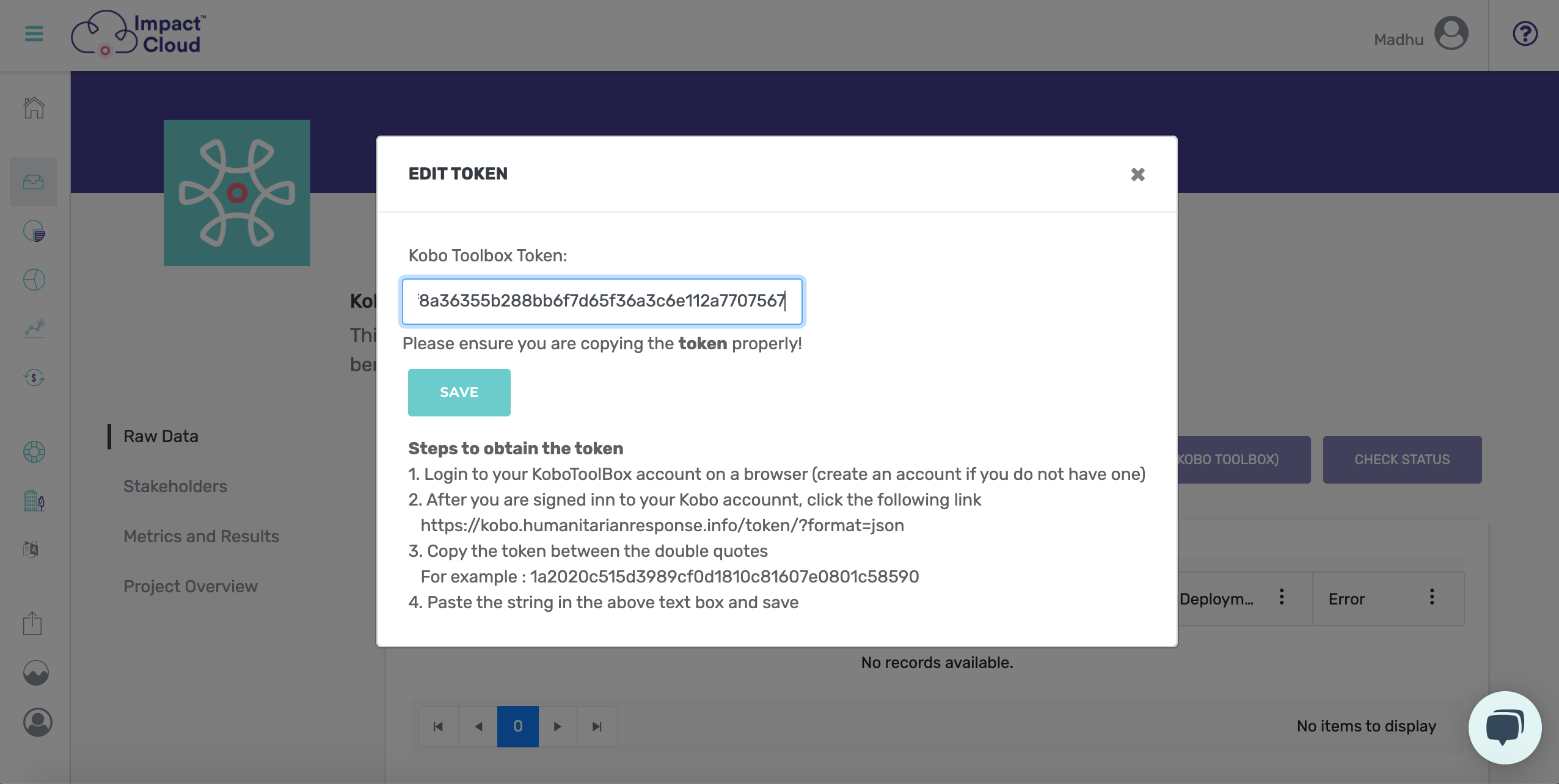Open the lifebuoy support sidebar icon
1559x784 pixels.
(x=34, y=452)
